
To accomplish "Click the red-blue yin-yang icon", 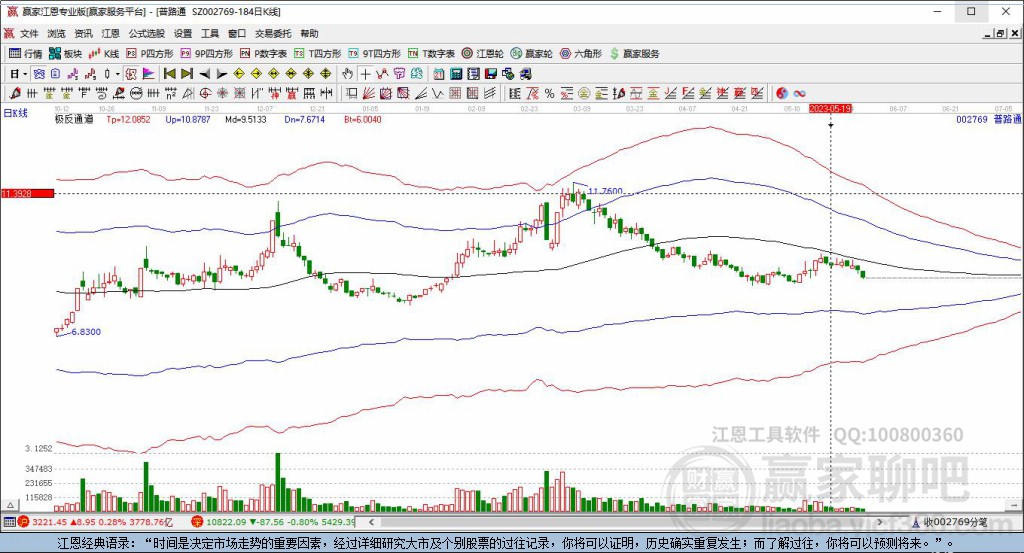I will tap(782, 93).
